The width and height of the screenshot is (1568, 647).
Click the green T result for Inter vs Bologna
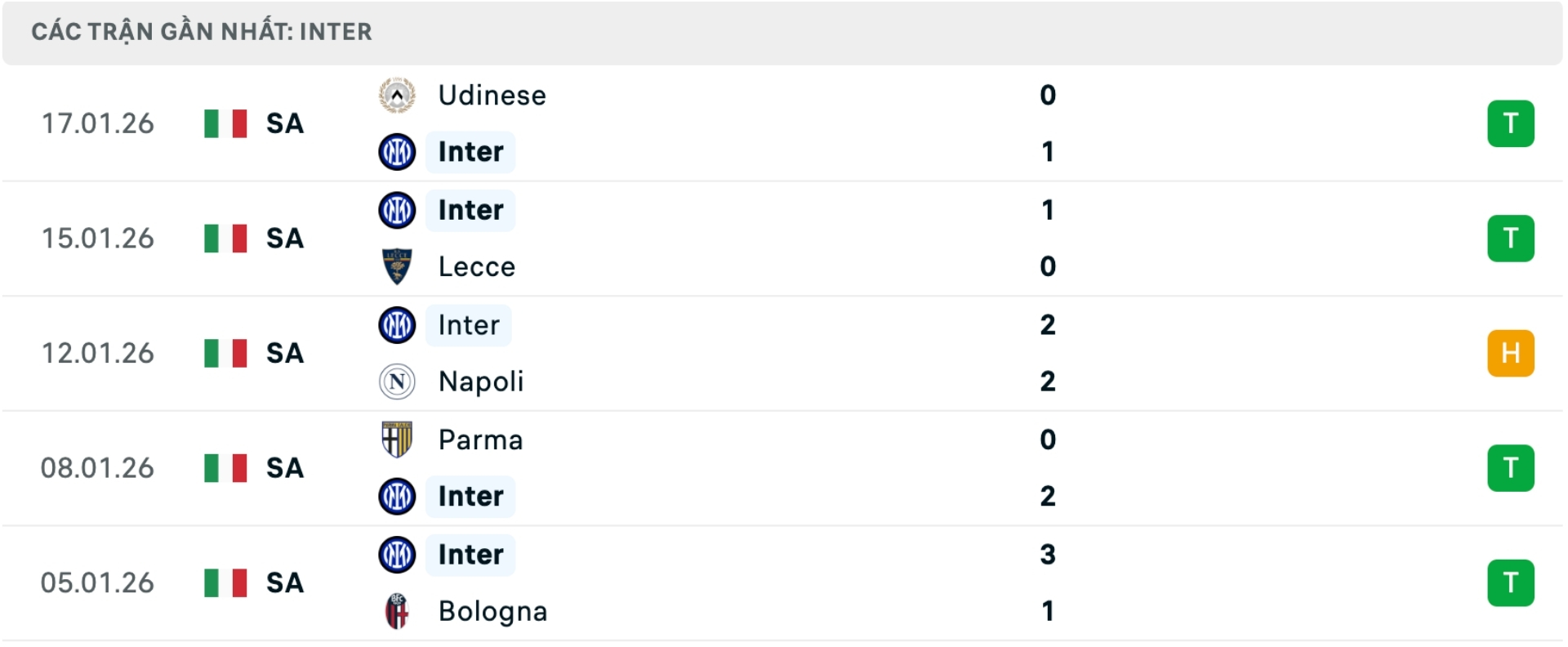pyautogui.click(x=1512, y=582)
